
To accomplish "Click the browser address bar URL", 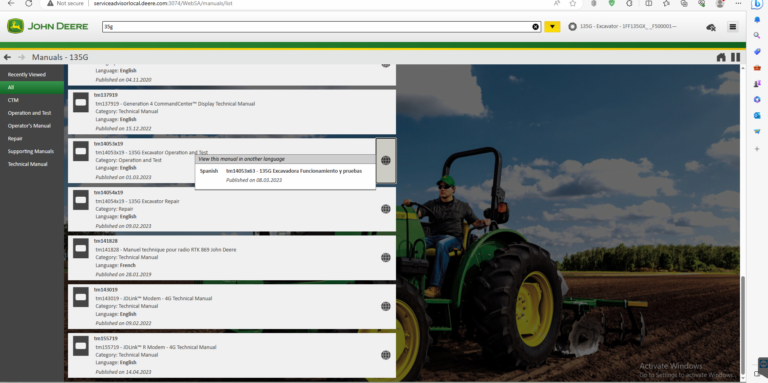I will [x=163, y=3].
